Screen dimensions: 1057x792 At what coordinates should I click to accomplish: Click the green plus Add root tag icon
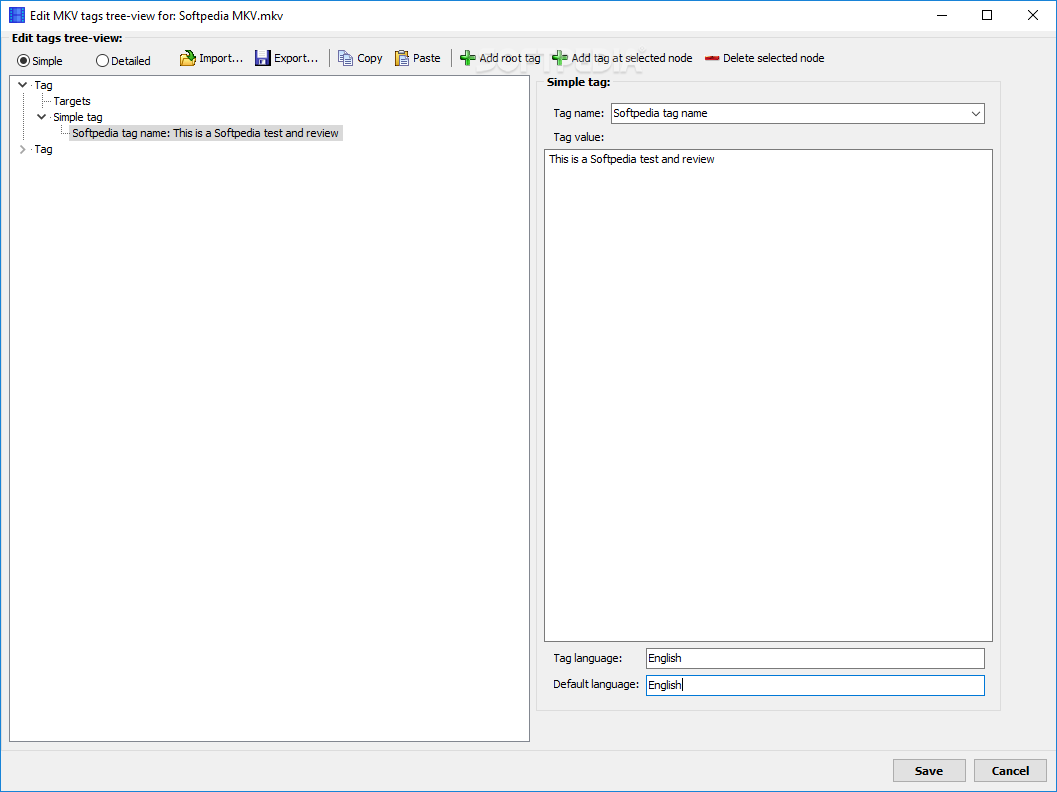click(x=467, y=58)
